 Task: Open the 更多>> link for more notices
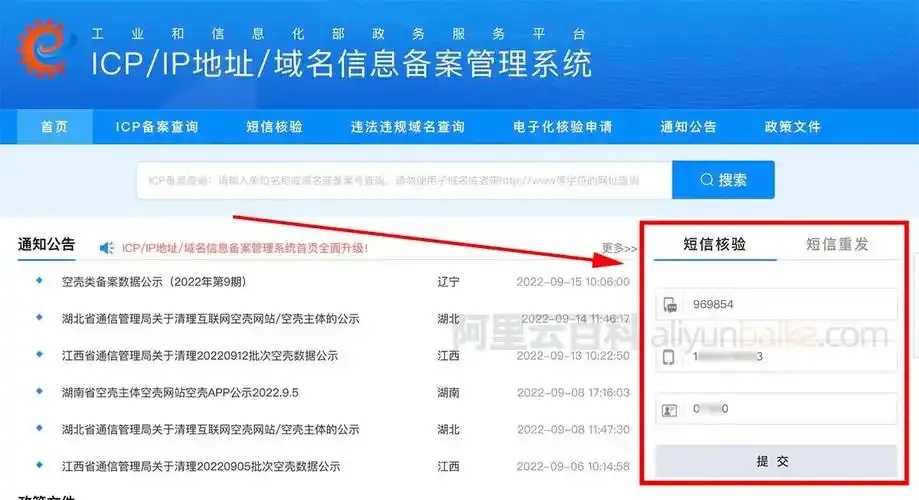[x=619, y=248]
